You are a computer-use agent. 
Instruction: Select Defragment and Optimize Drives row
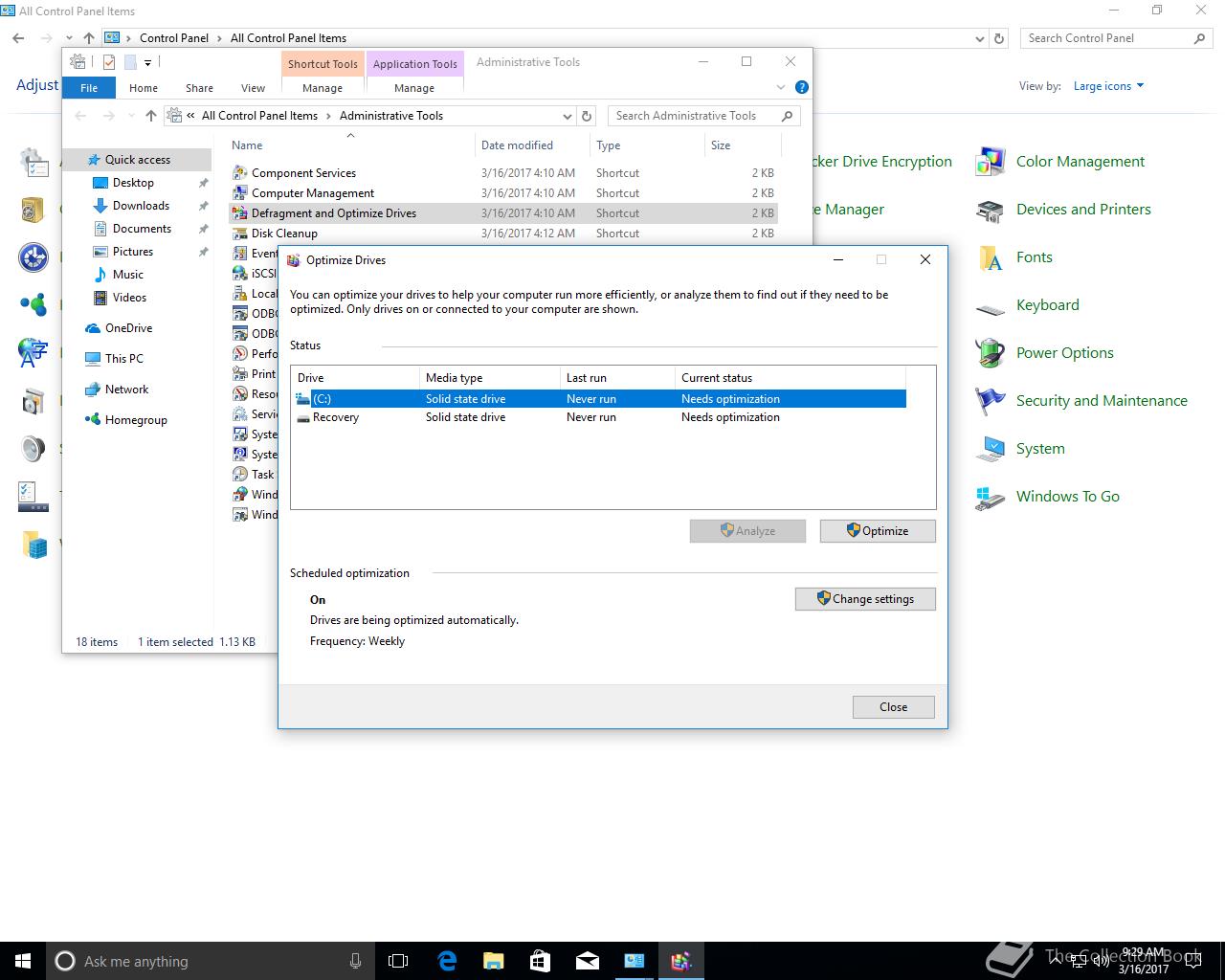click(503, 213)
